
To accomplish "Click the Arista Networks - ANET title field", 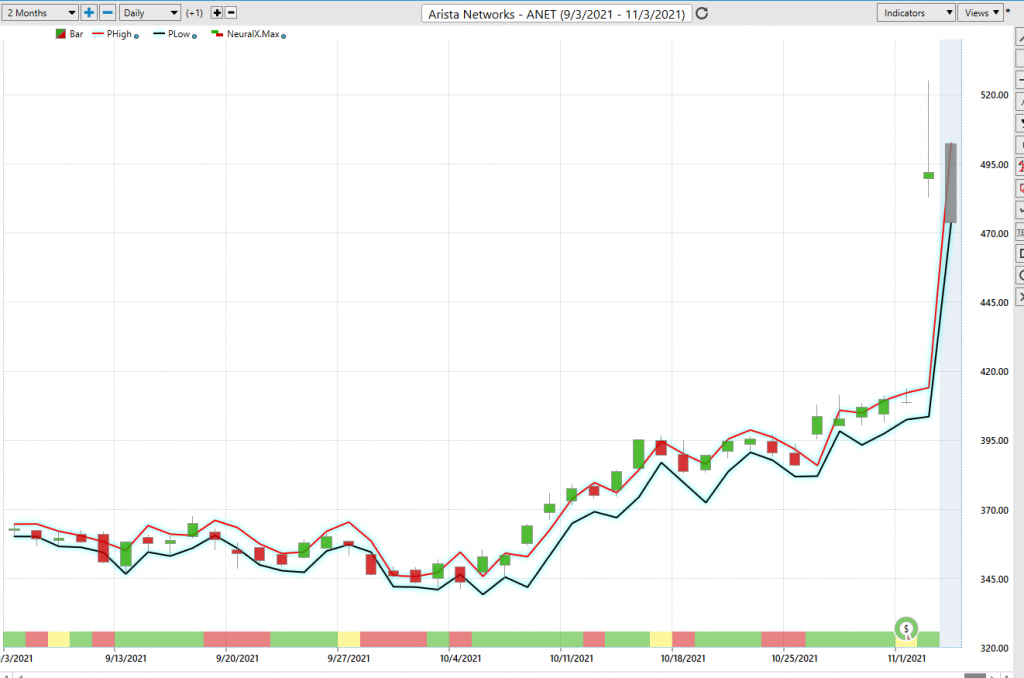I will pyautogui.click(x=556, y=14).
